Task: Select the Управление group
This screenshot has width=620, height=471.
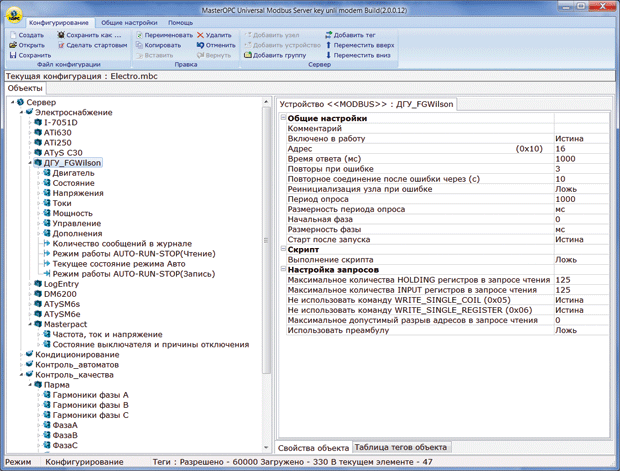Action: (77, 223)
